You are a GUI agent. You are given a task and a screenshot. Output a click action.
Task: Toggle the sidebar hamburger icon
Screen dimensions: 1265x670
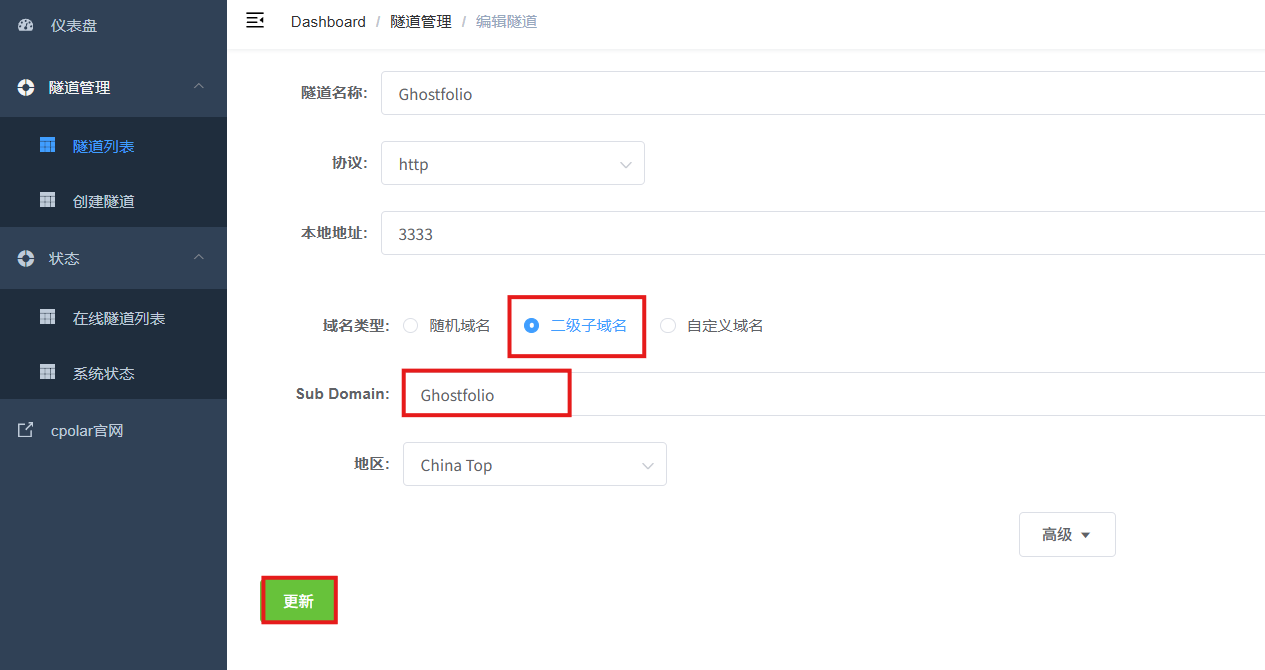coord(255,20)
